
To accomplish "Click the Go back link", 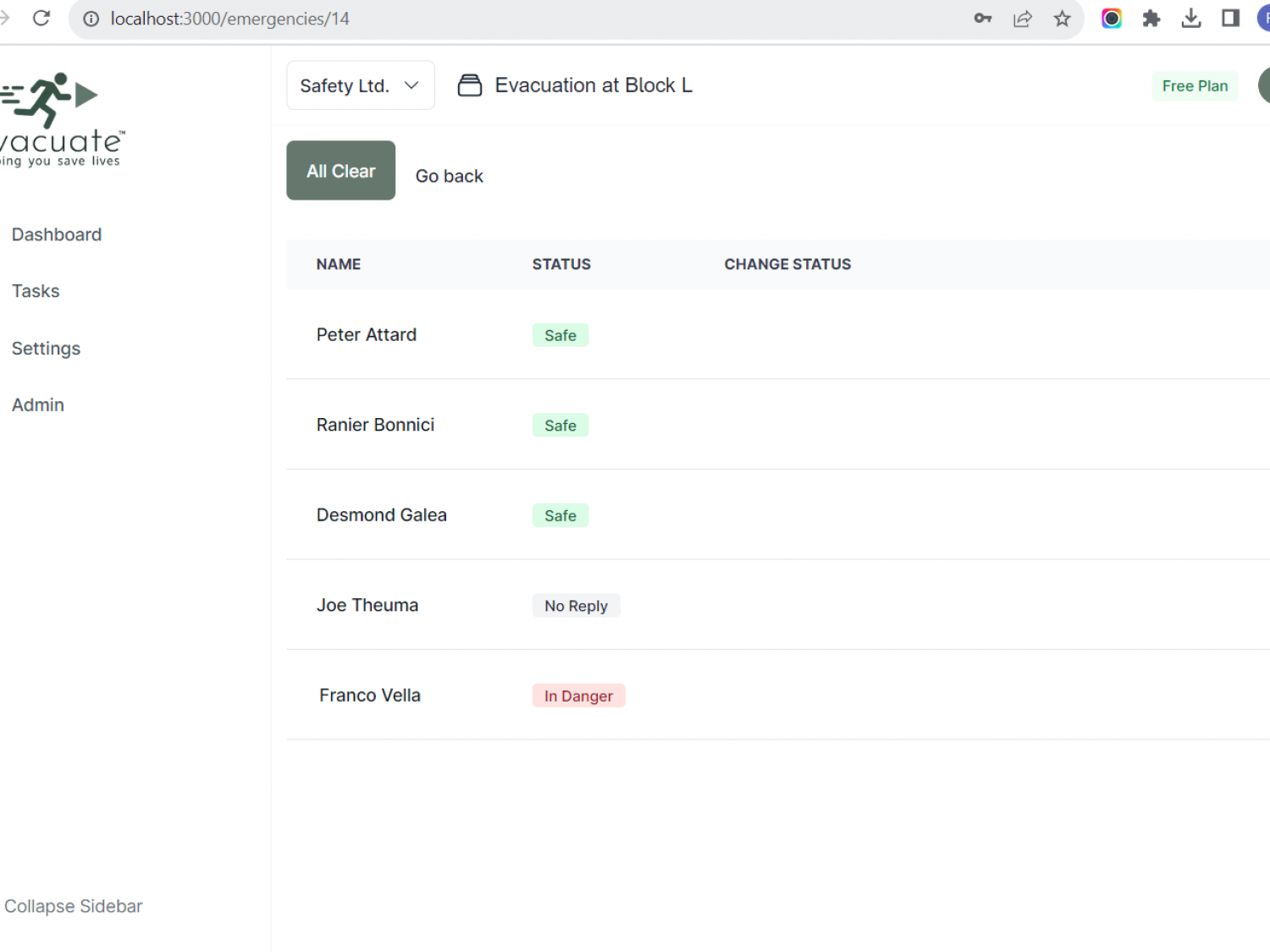I will (x=449, y=176).
